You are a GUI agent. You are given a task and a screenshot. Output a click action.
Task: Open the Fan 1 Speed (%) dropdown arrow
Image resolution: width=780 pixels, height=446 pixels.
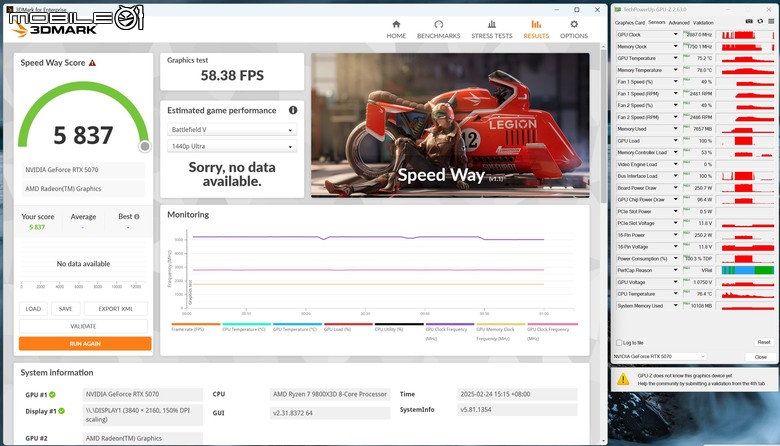click(x=676, y=82)
